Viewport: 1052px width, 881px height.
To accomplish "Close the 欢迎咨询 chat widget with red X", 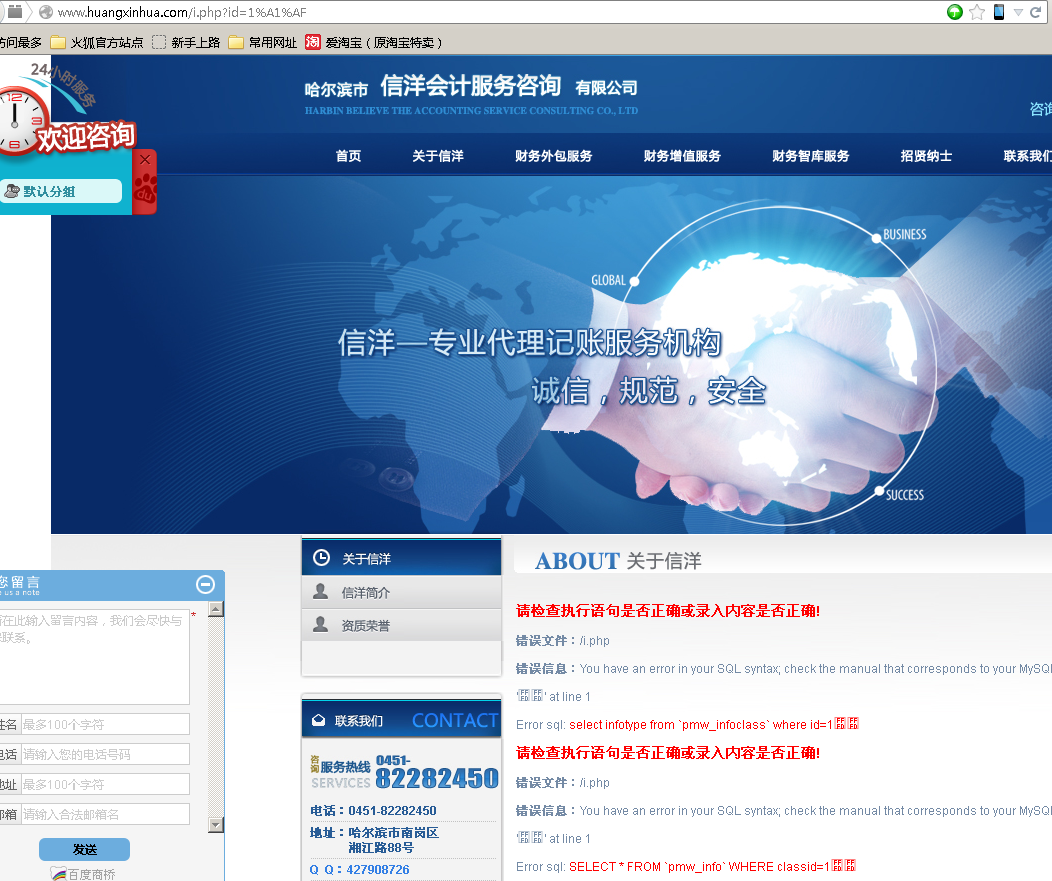I will (x=145, y=160).
